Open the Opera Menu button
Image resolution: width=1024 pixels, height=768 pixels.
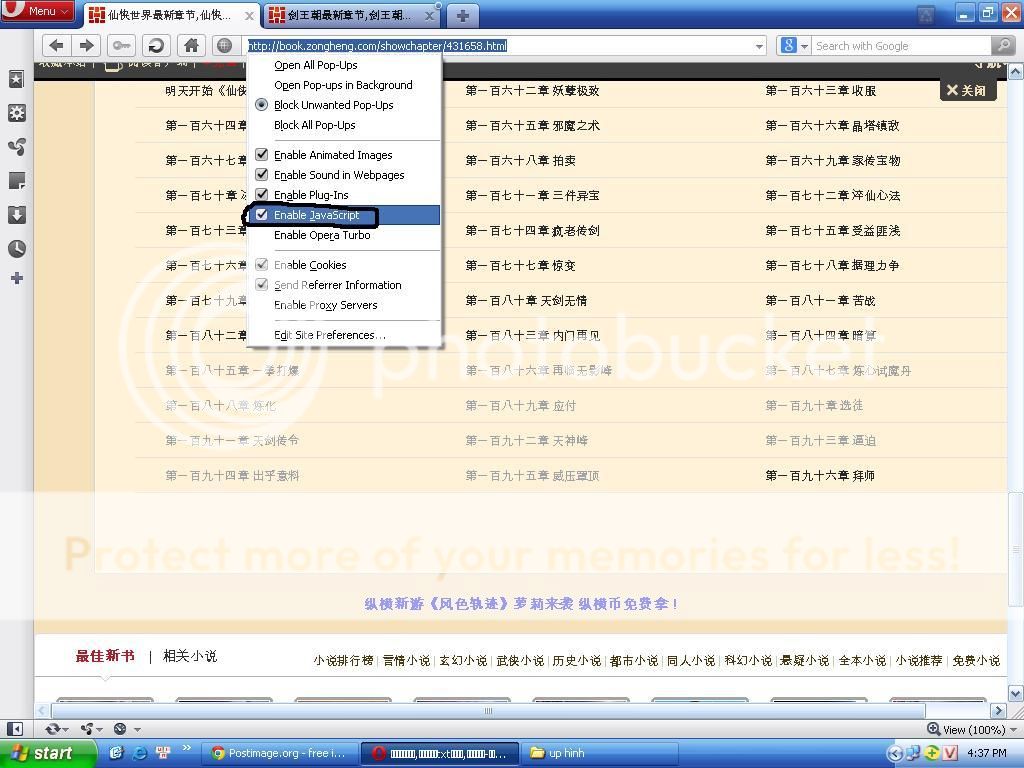[38, 11]
